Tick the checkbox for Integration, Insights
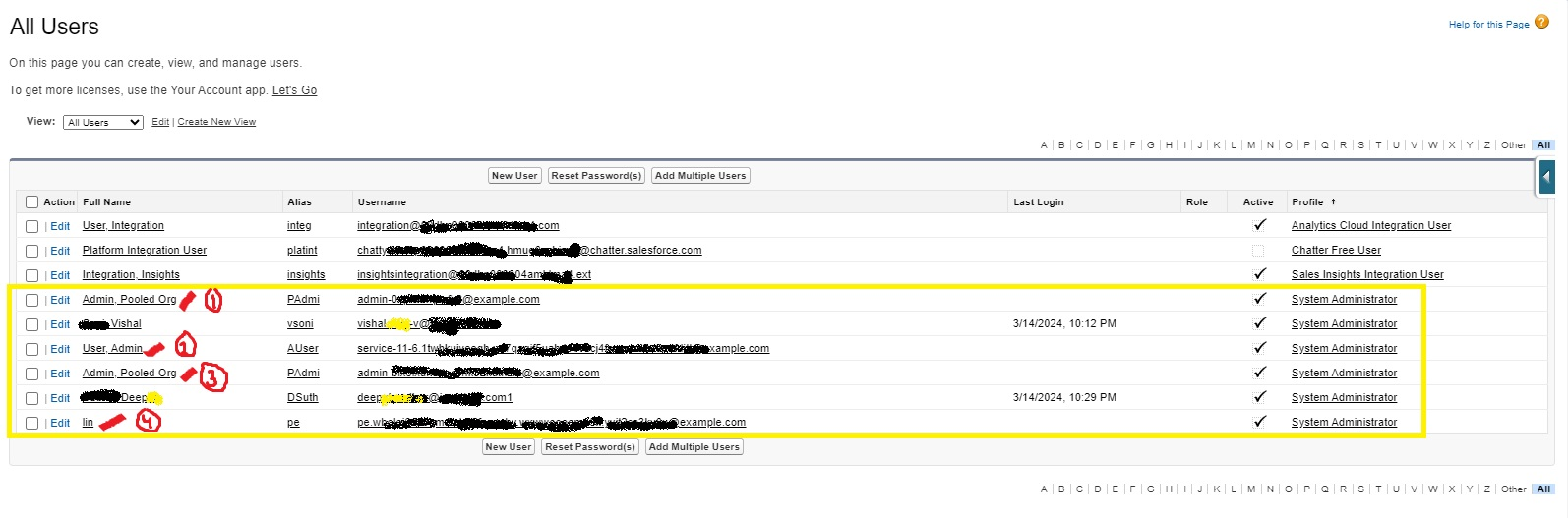Image resolution: width=1568 pixels, height=518 pixels. click(x=31, y=276)
